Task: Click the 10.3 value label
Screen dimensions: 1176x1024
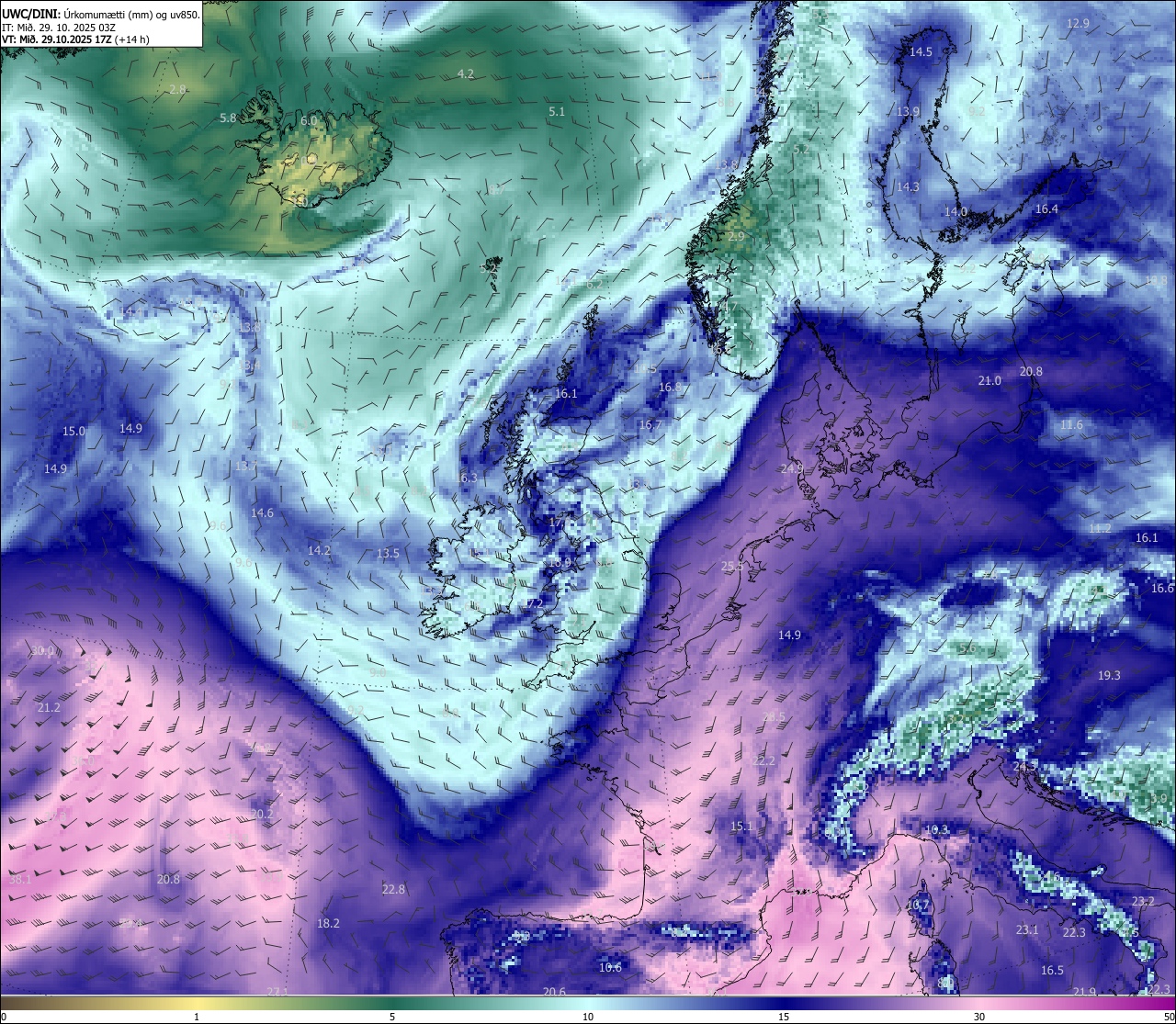Action: 936,830
